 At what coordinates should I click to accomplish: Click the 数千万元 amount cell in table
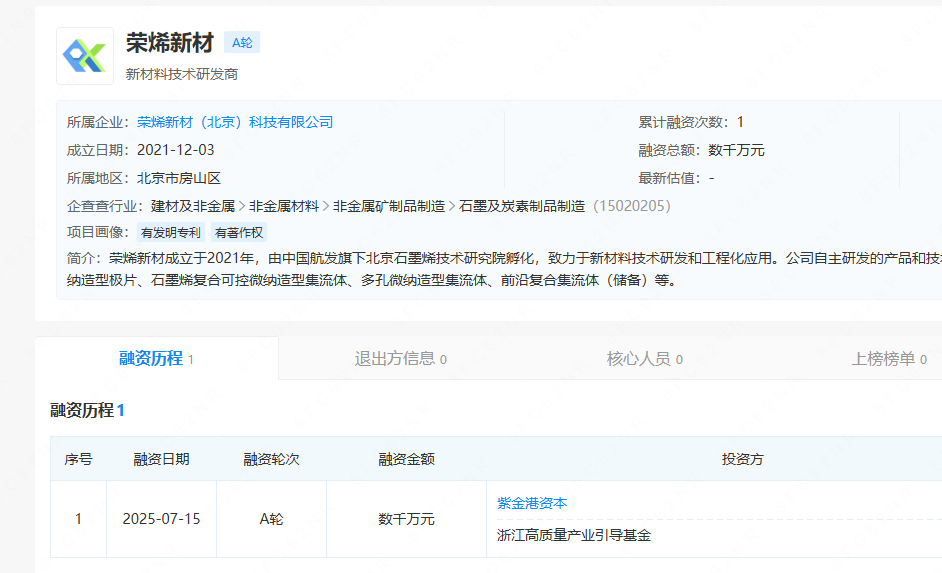pyautogui.click(x=406, y=519)
